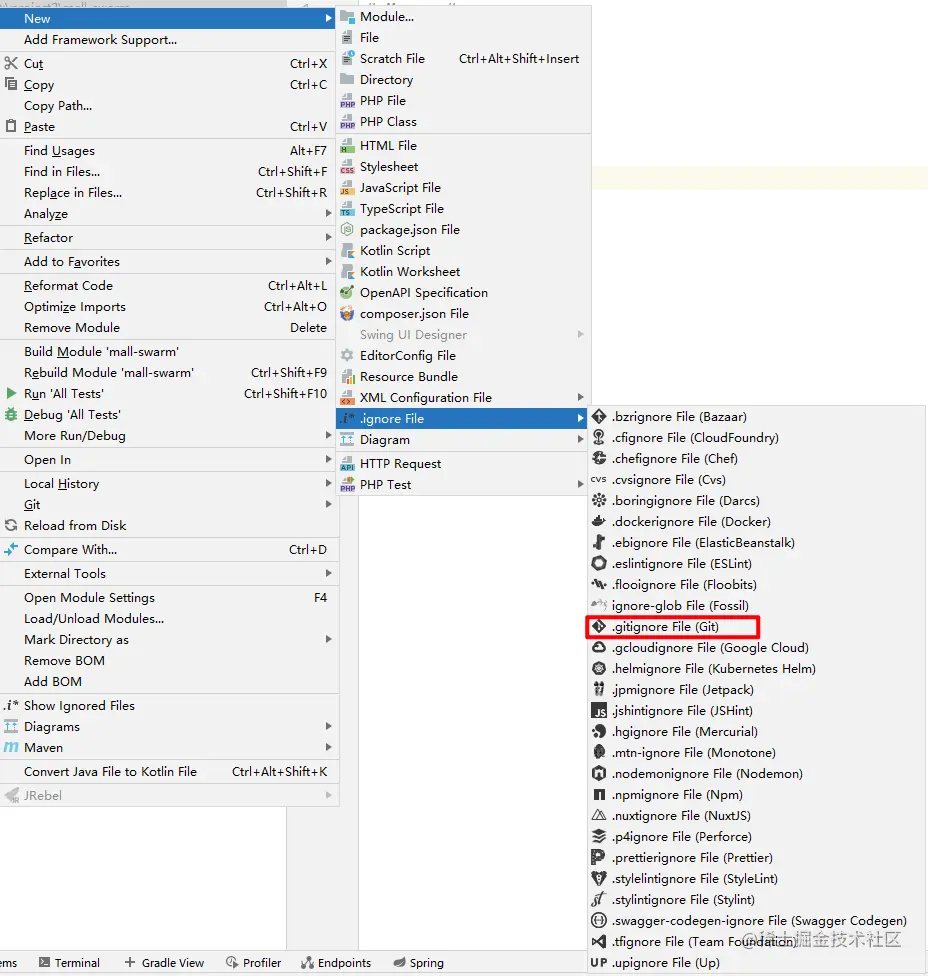The height and width of the screenshot is (976, 928).
Task: Click the Module icon in New submenu
Action: [x=347, y=17]
